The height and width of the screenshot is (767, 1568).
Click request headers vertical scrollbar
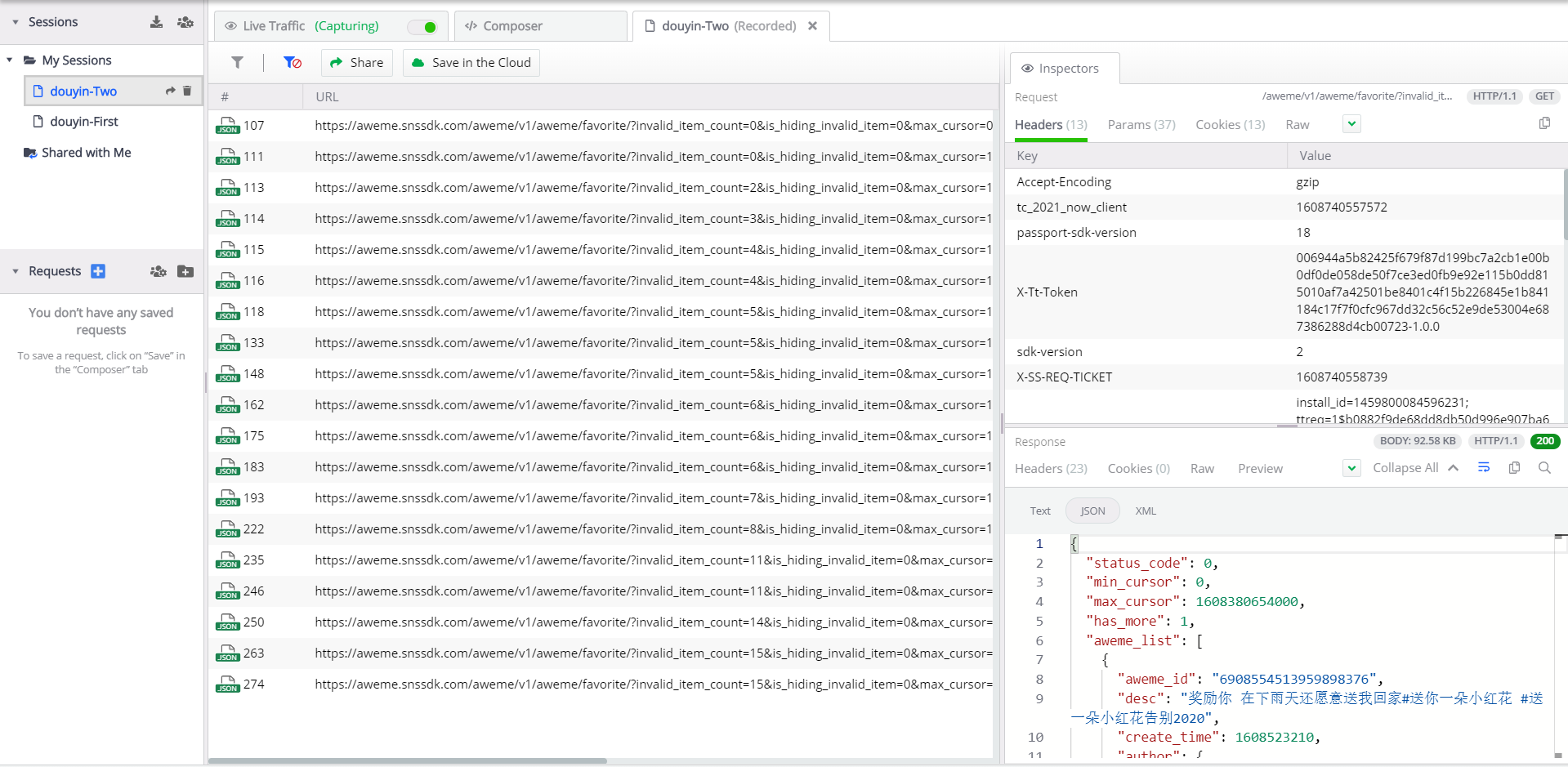(1565, 204)
